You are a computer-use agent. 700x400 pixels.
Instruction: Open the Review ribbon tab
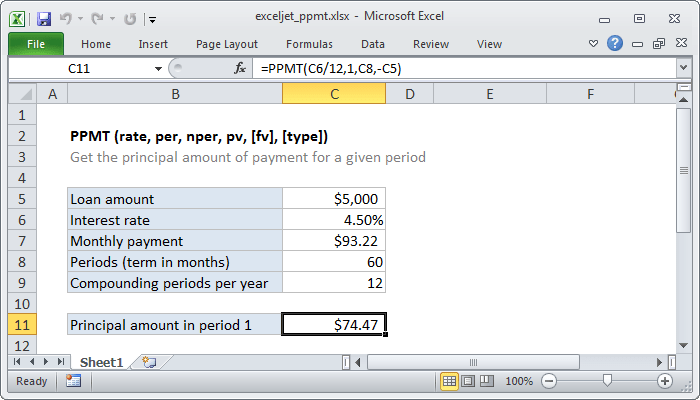point(431,44)
